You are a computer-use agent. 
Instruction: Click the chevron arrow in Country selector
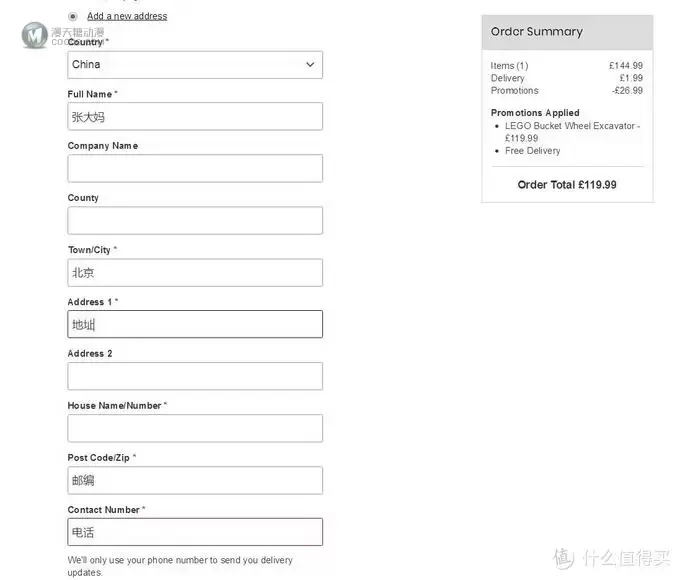pos(310,65)
